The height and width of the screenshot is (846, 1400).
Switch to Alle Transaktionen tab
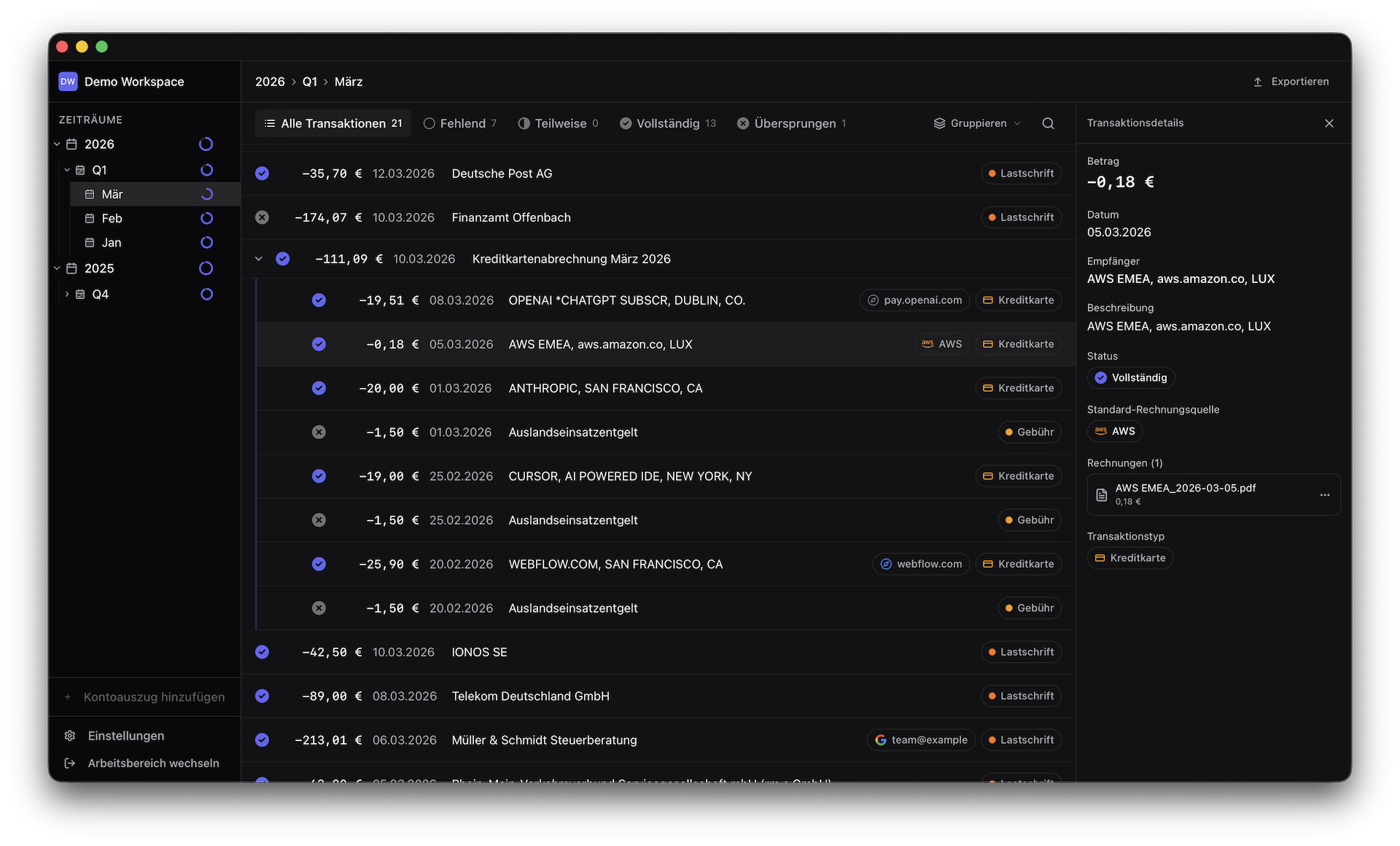(x=333, y=123)
